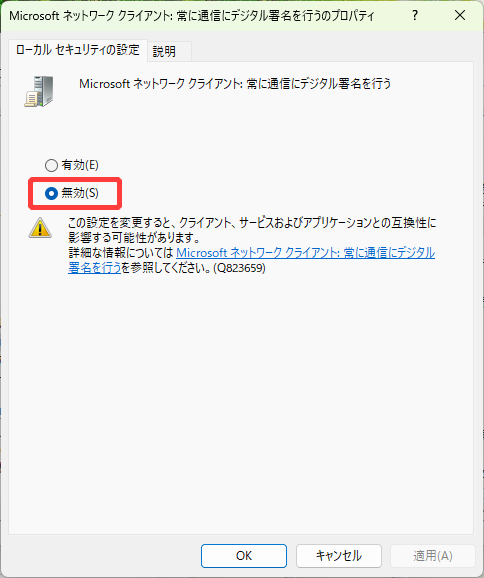Switch to the 説明 tab

coord(164,51)
